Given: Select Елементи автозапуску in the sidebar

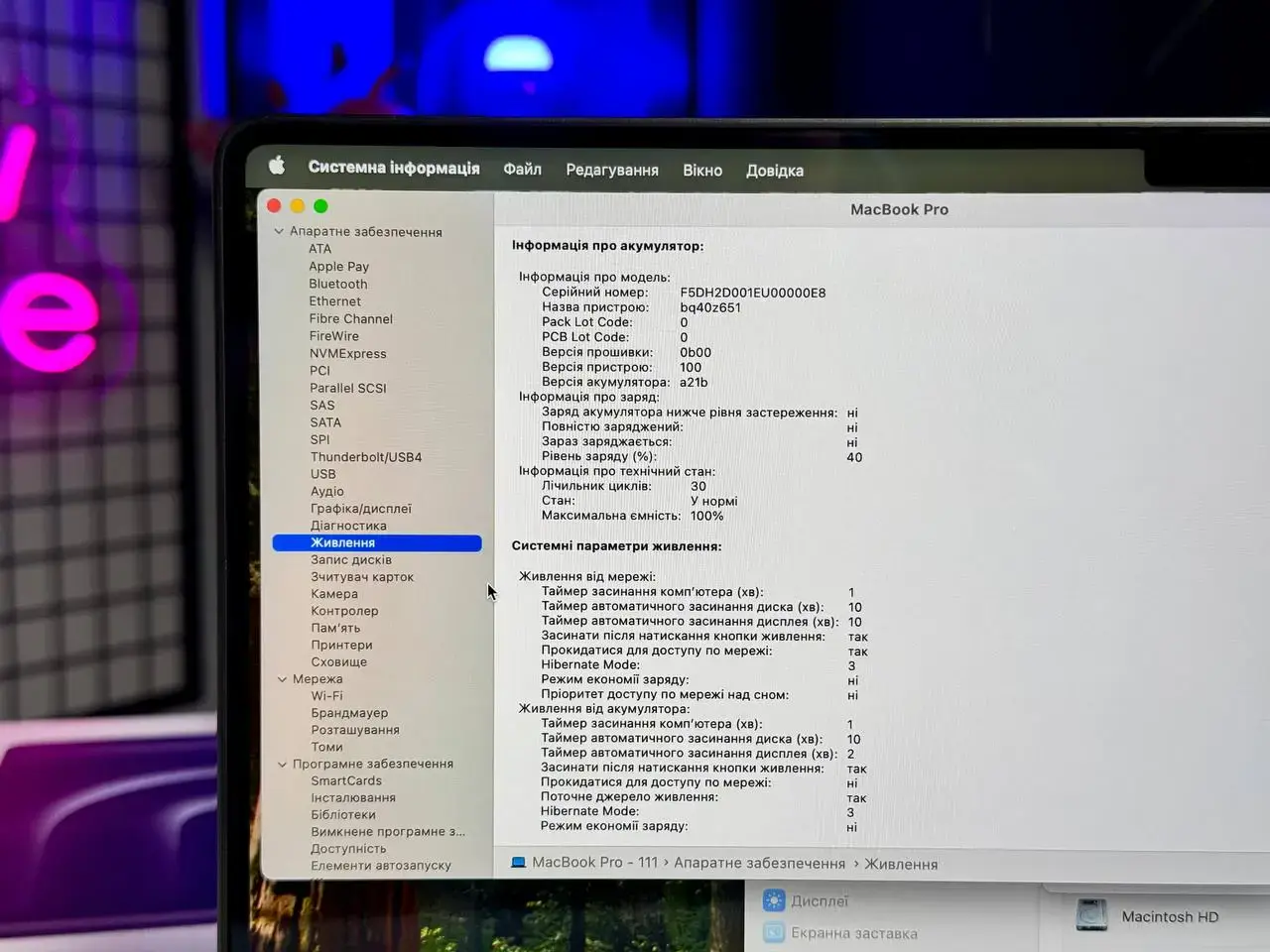Looking at the screenshot, I should (381, 866).
